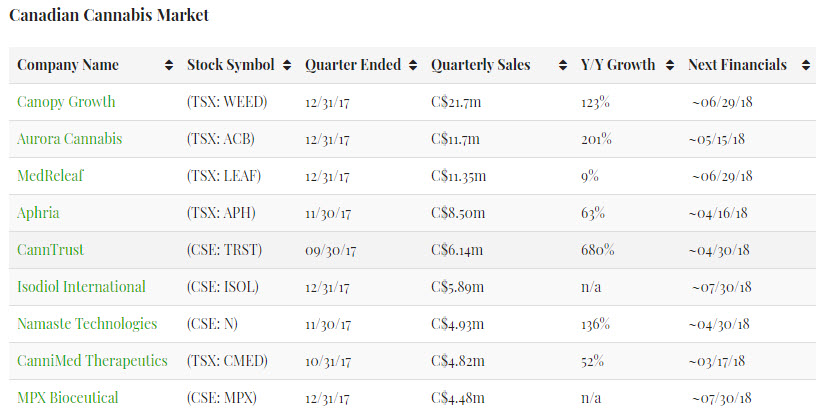Click the Company Name column header
The image size is (817, 413).
coord(68,66)
